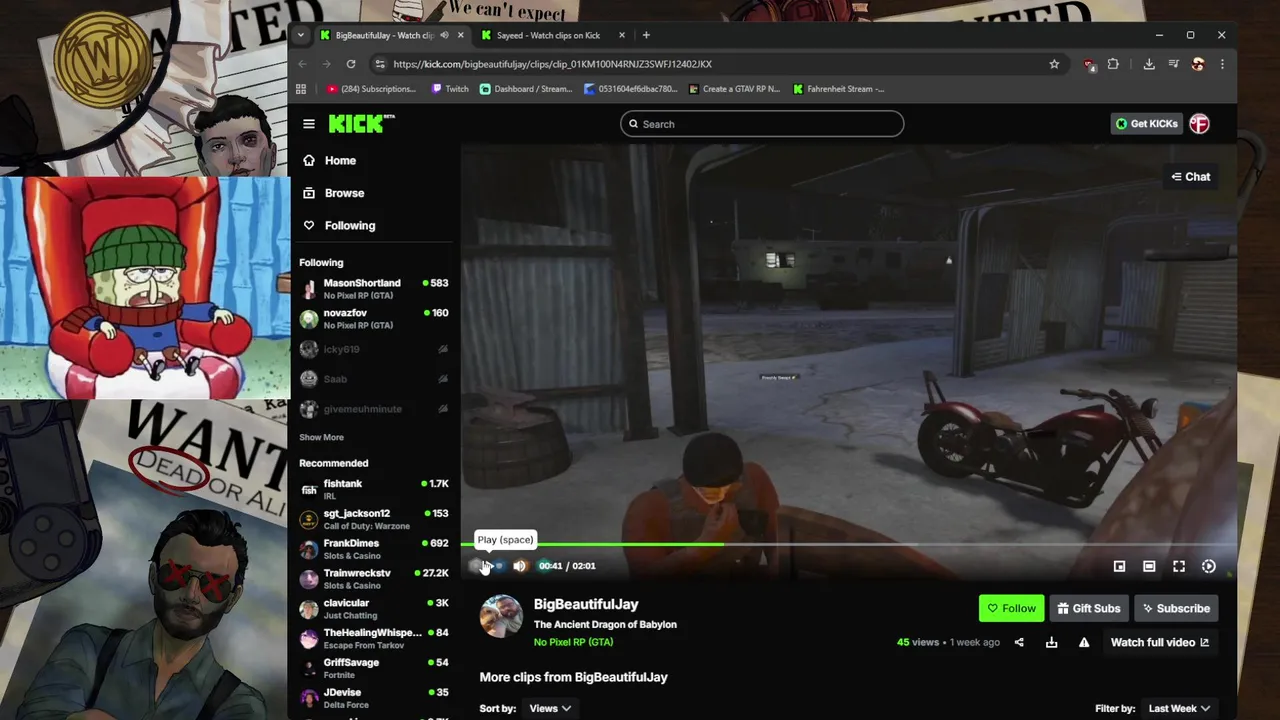This screenshot has height=720, width=1280.
Task: Open the Fahrenheit Stream bookmark
Action: (x=838, y=89)
